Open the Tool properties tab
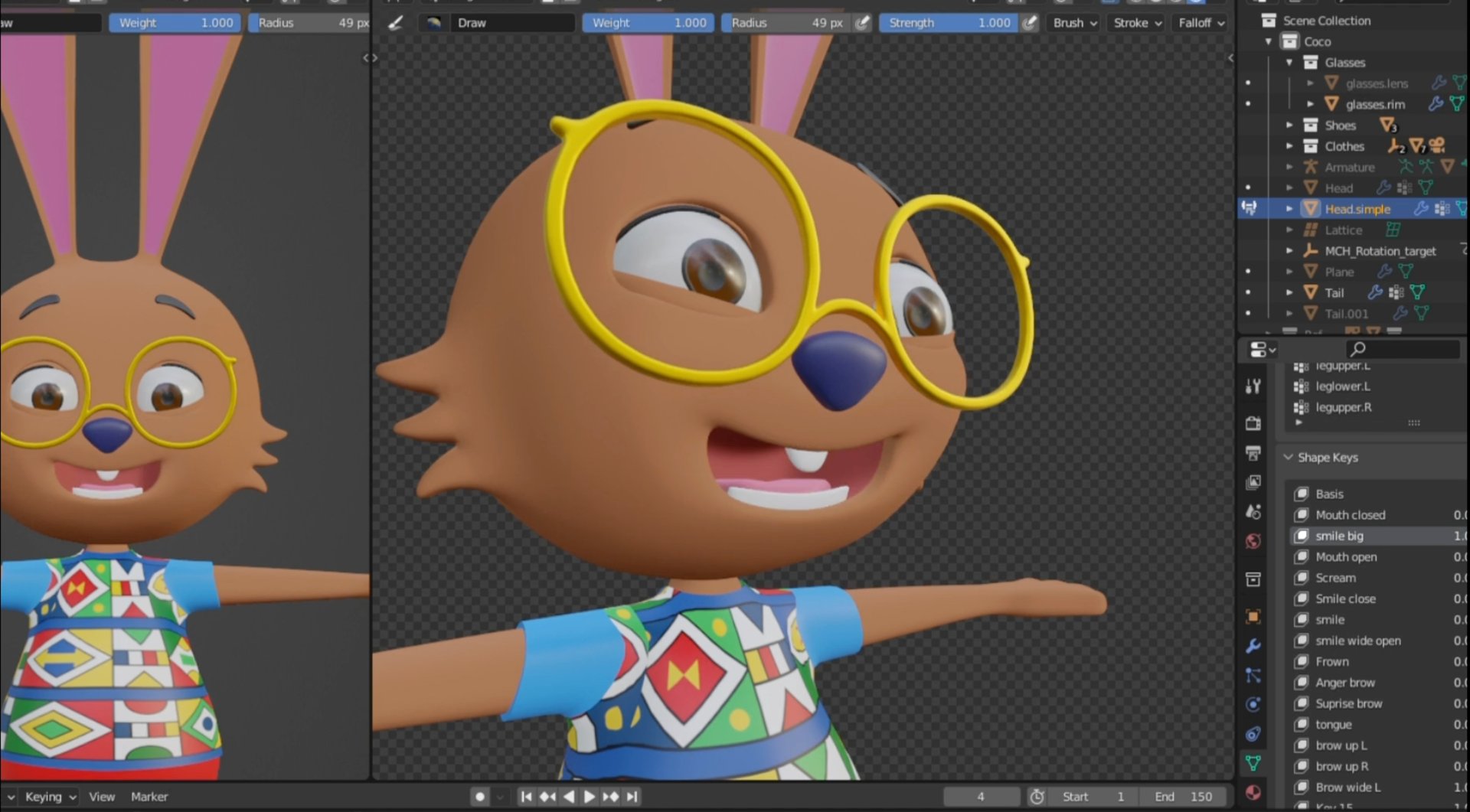The width and height of the screenshot is (1470, 812). click(1253, 386)
